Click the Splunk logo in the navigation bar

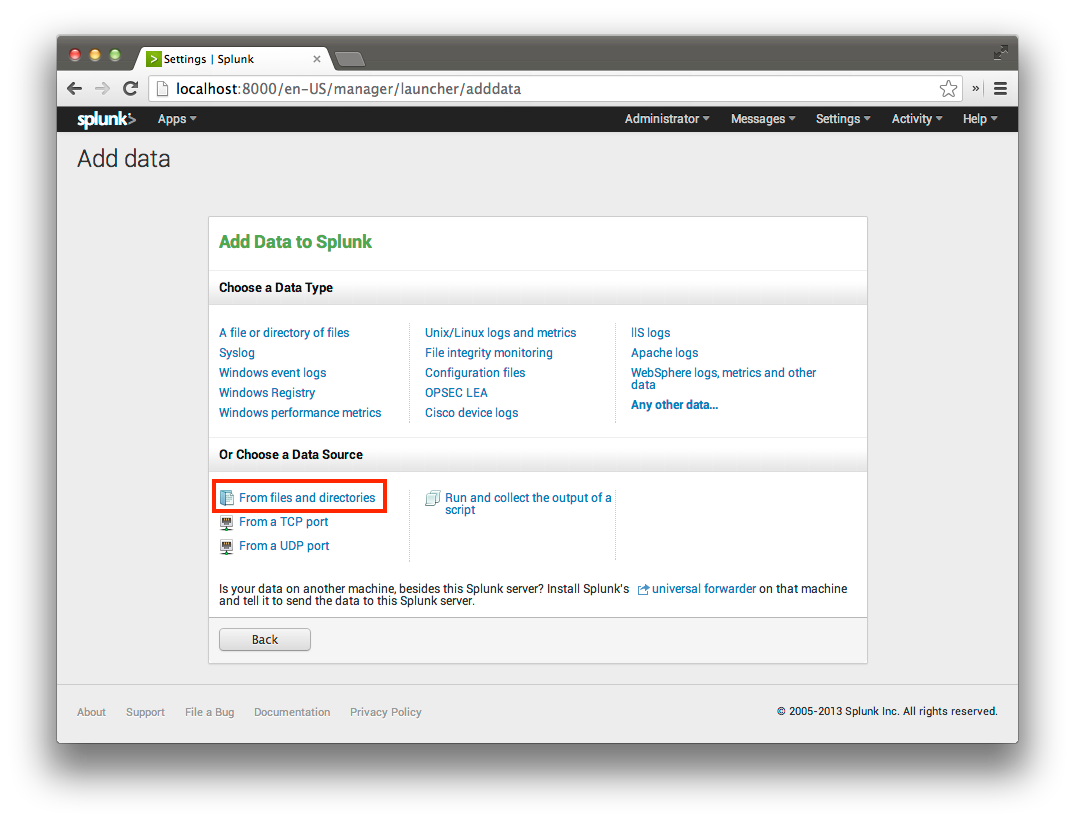pos(106,119)
